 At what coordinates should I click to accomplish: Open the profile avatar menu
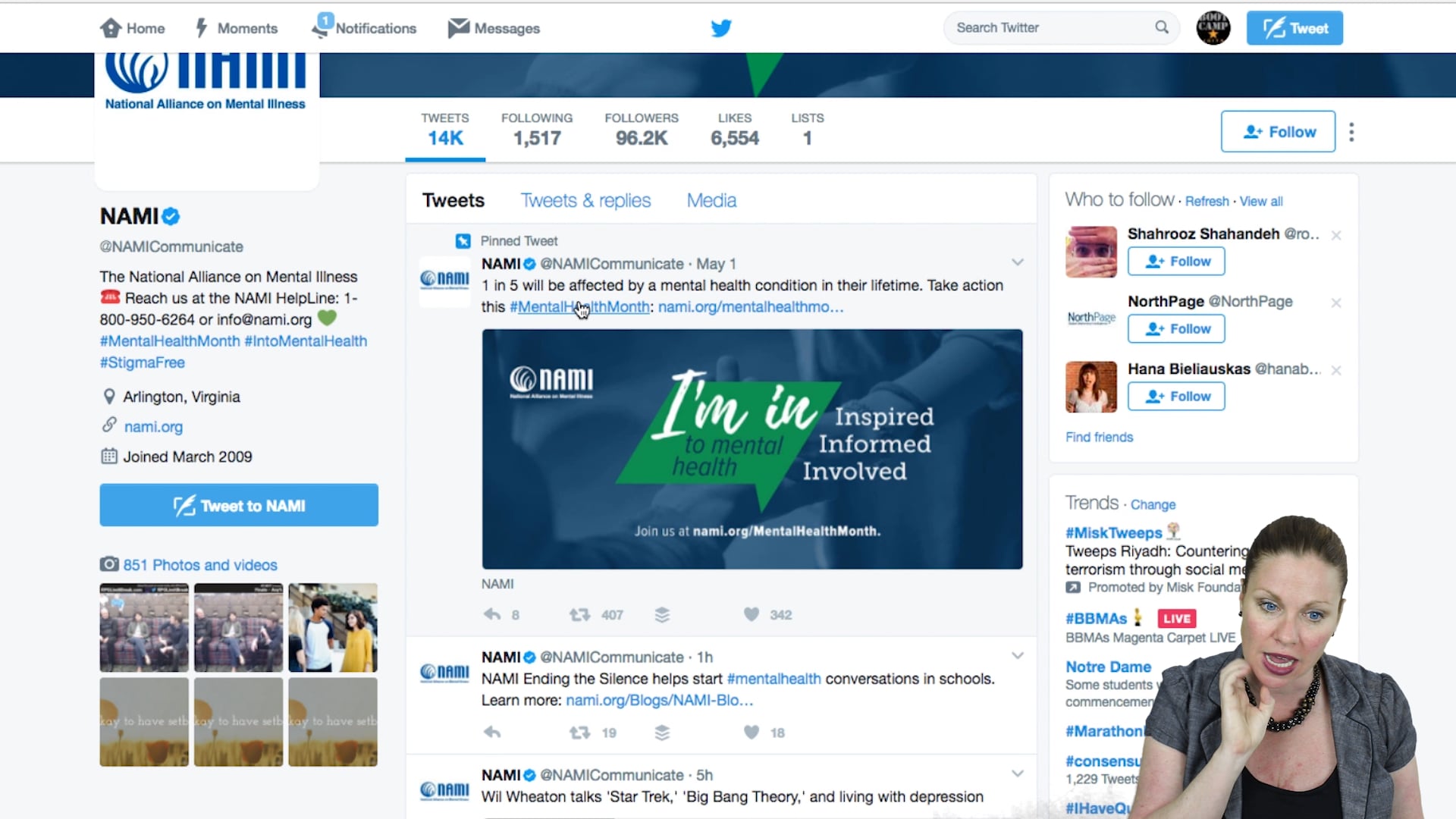coord(1213,28)
